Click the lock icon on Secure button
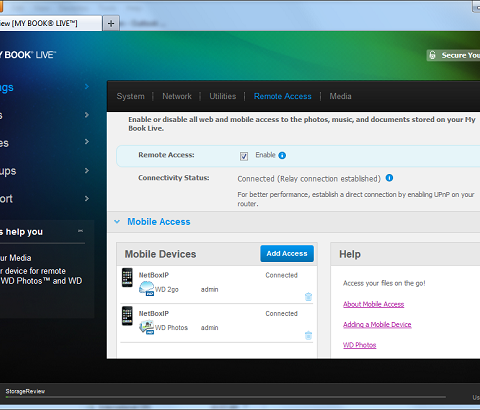Screen dimensions: 480x410 point(432,55)
